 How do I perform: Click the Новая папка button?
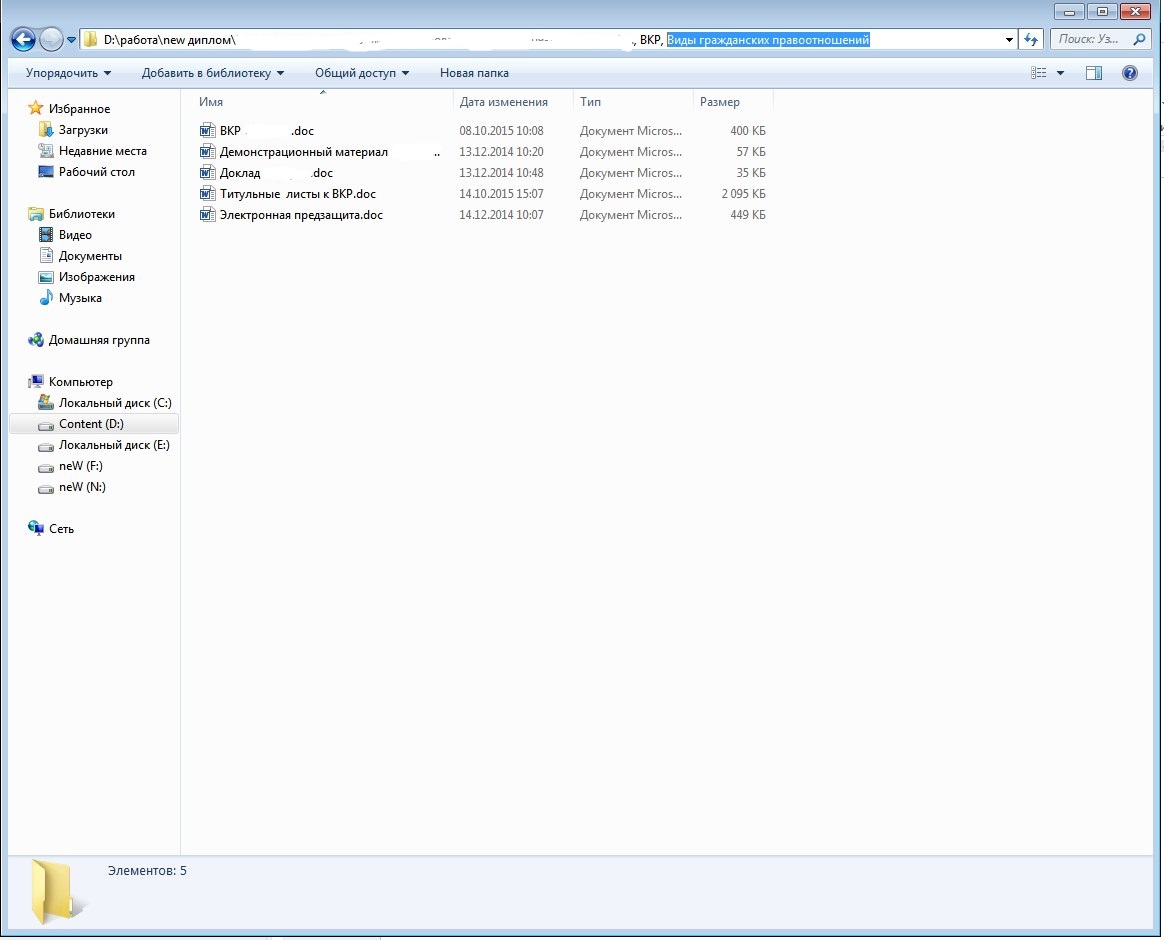click(x=474, y=73)
